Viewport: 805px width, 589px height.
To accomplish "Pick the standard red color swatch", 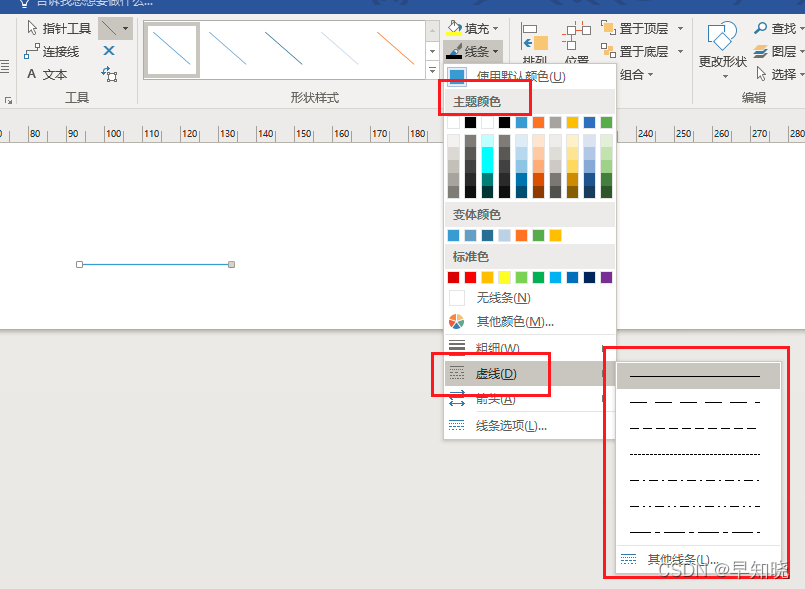I will [x=470, y=277].
